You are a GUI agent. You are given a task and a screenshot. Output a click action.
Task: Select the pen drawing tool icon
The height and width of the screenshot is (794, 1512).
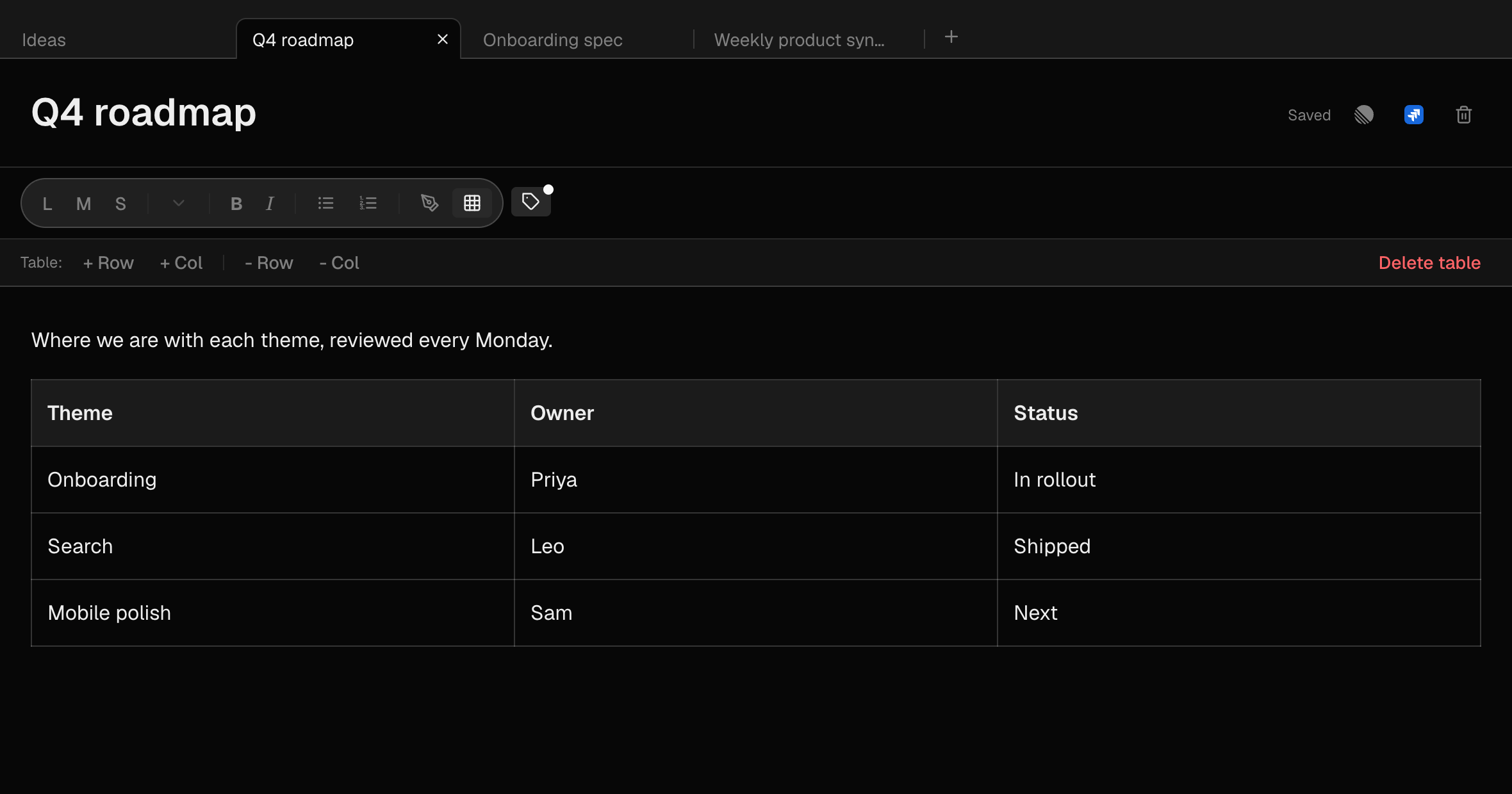(x=429, y=204)
